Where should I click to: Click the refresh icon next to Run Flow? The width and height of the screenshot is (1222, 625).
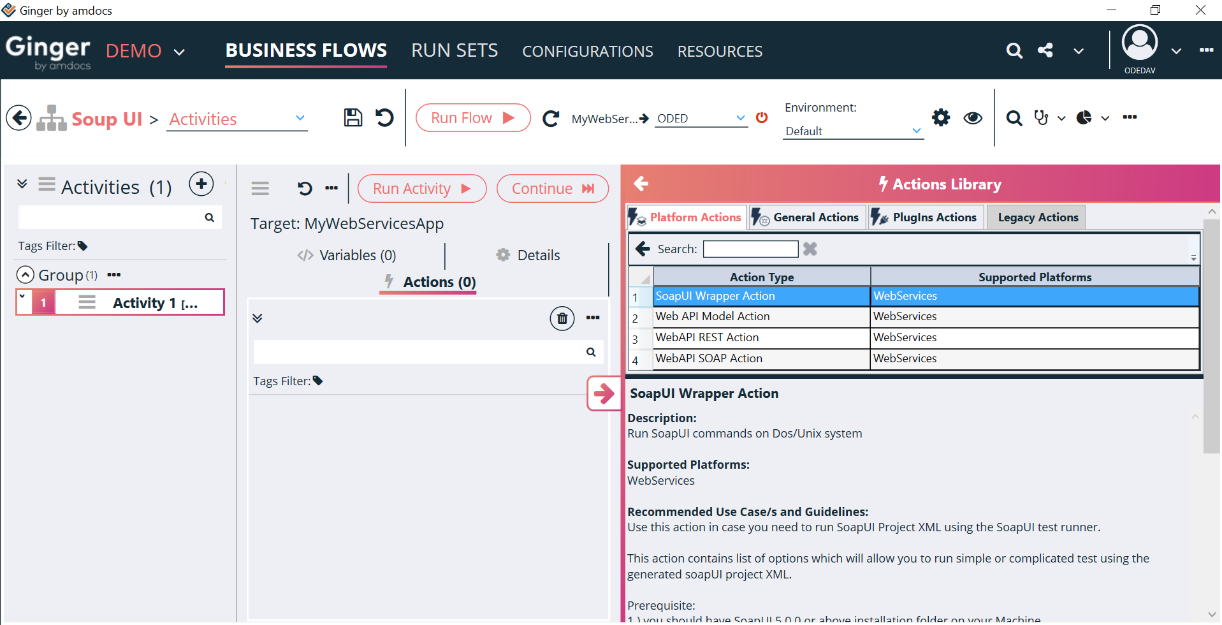tap(550, 119)
